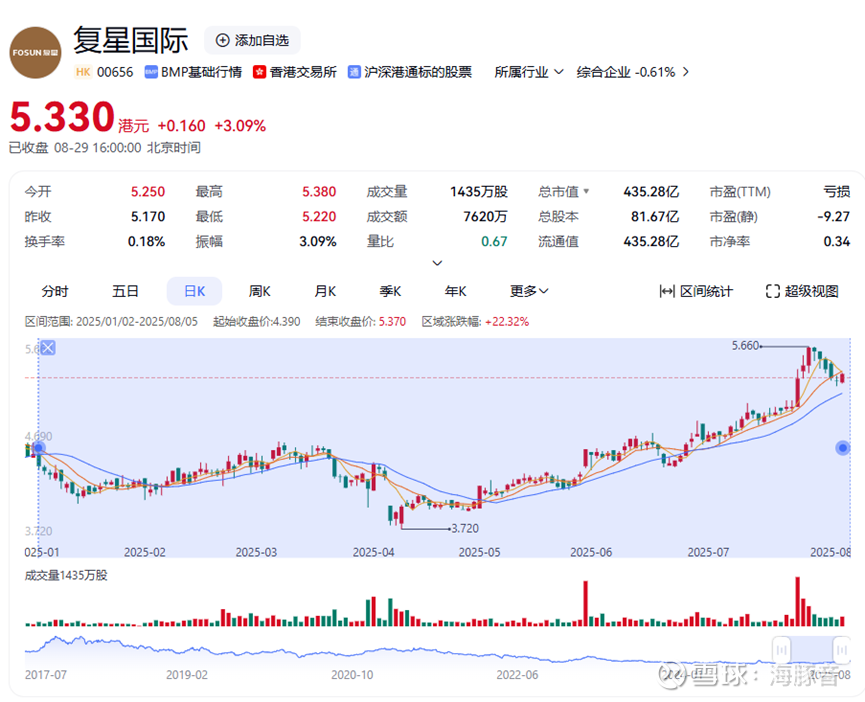Viewport: 865px width, 702px height.
Task: Click 市盈(静) -9.27 value
Action: coord(834,217)
